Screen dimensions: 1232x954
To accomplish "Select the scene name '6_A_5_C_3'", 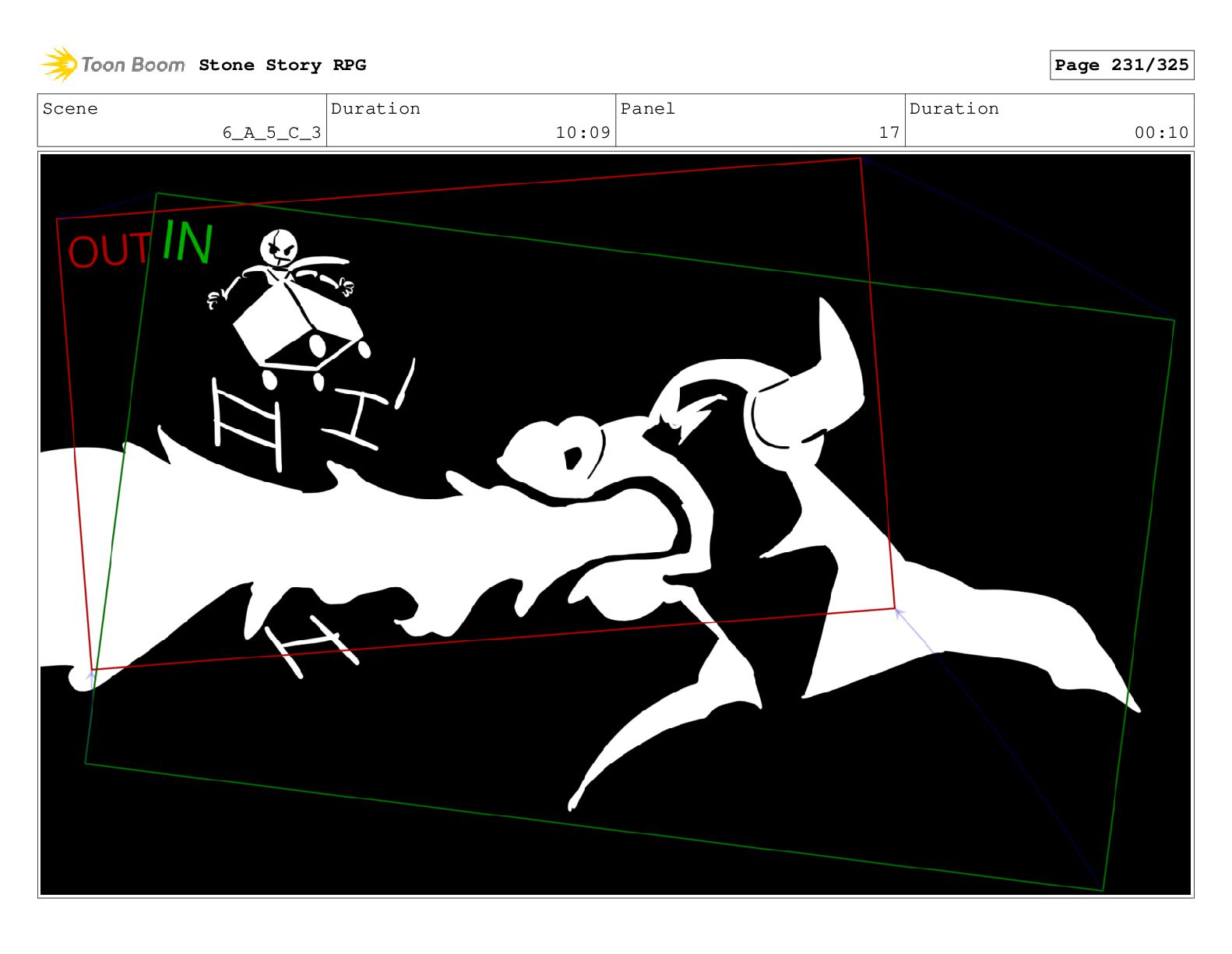I will [272, 132].
